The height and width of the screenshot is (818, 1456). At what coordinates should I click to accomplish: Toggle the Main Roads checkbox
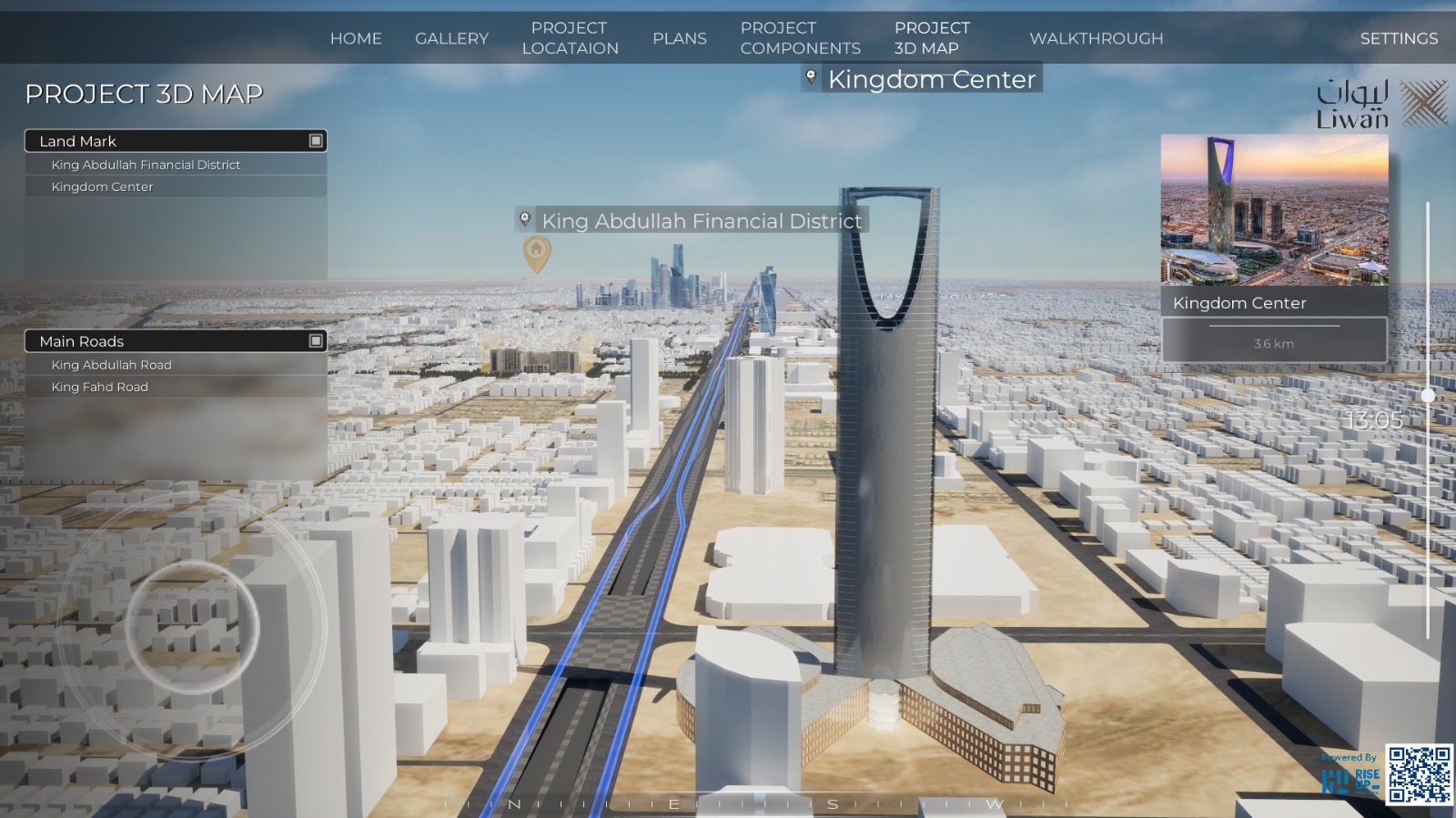[316, 341]
